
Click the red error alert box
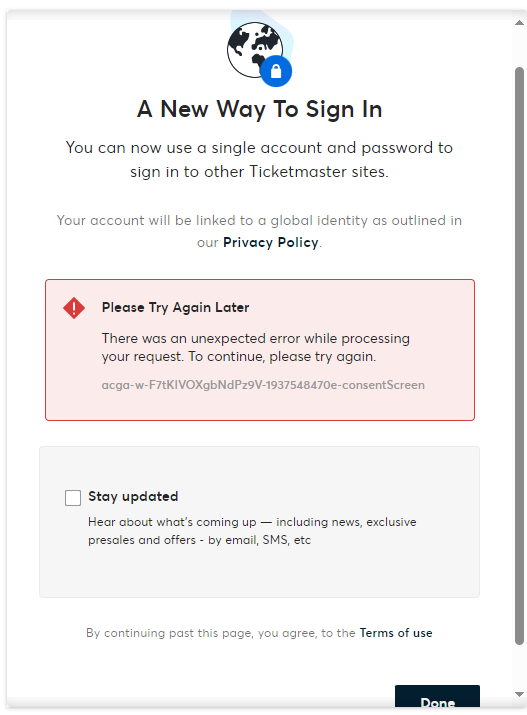tap(260, 350)
